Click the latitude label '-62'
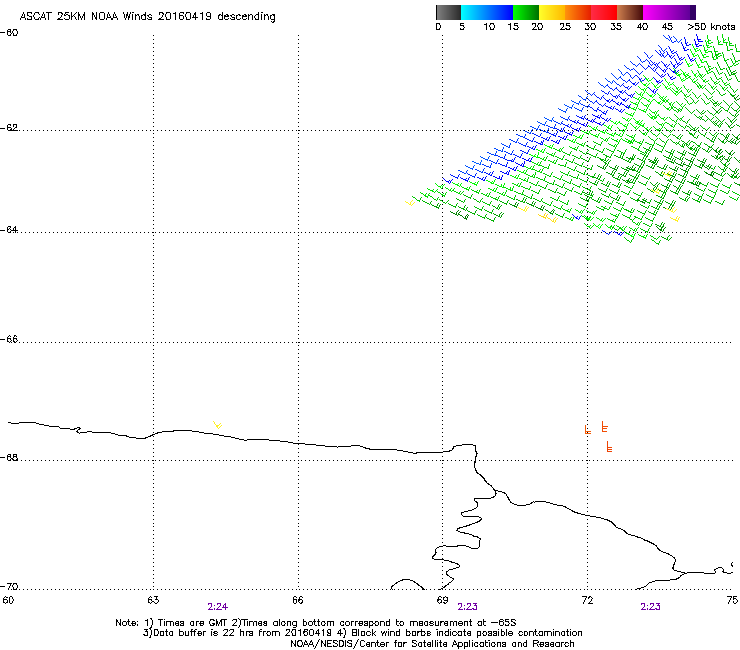This screenshot has height=650, width=740. (9, 128)
